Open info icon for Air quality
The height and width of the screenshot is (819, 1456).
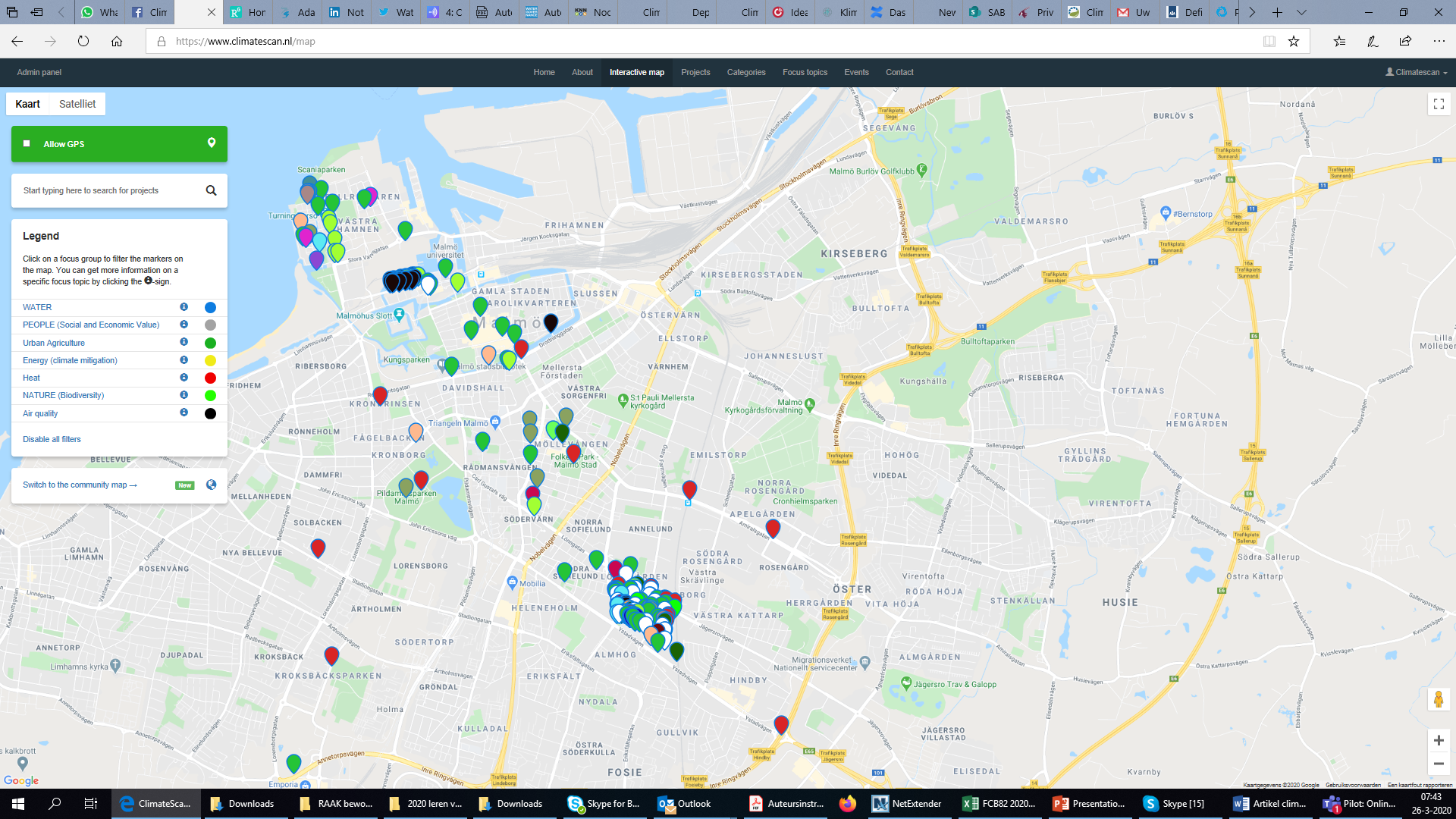coord(184,413)
